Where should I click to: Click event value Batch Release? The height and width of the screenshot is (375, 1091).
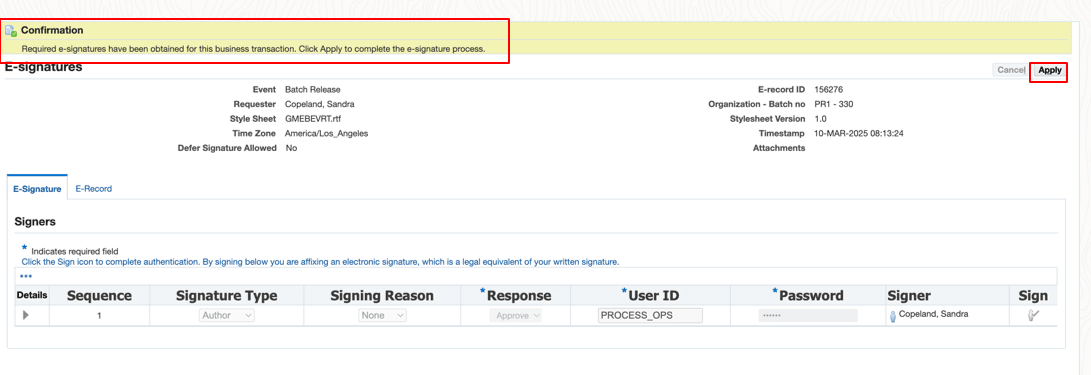pos(312,90)
